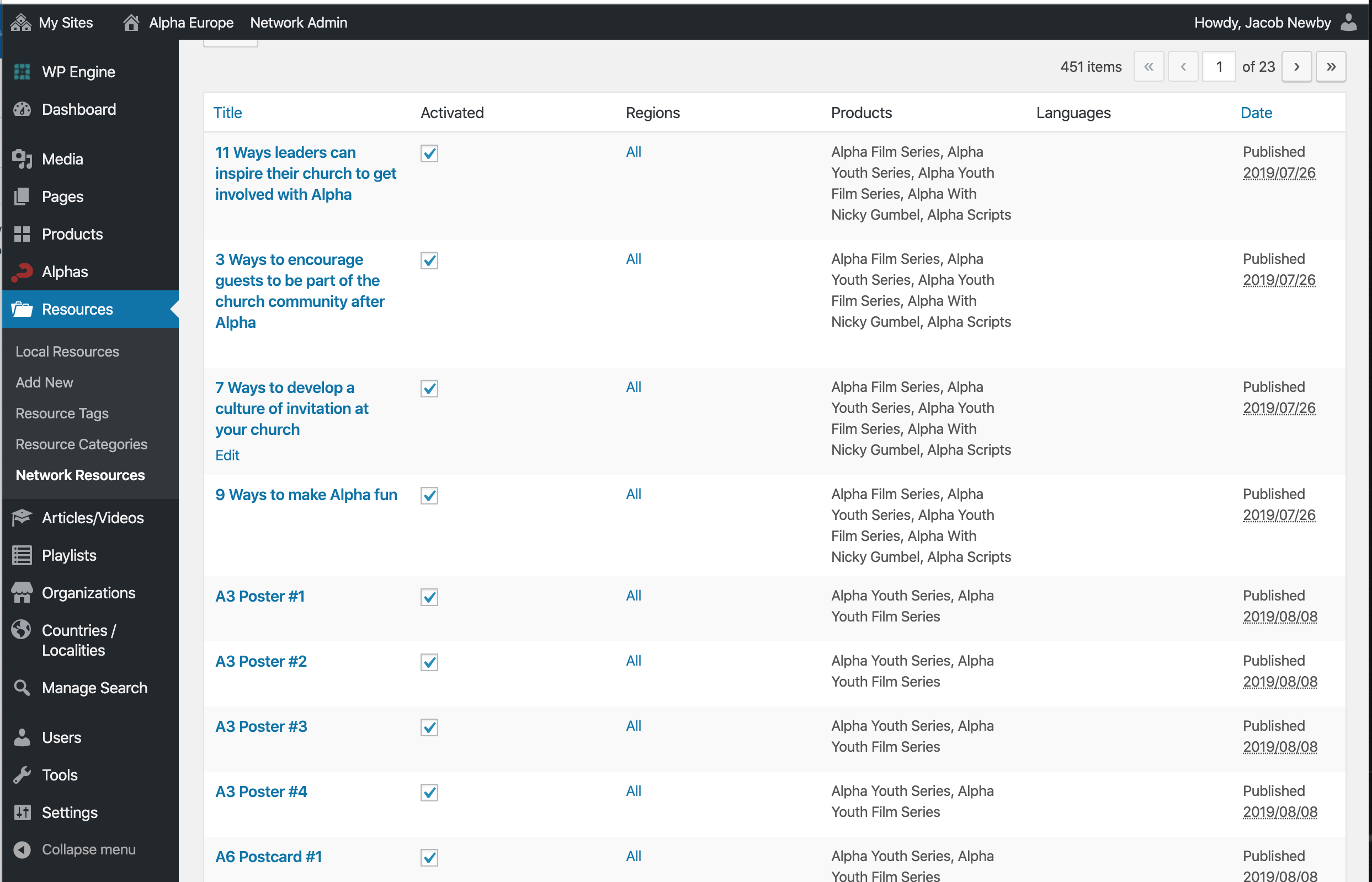The width and height of the screenshot is (1372, 882).
Task: Click the Alphas red question-mark icon
Action: [22, 272]
